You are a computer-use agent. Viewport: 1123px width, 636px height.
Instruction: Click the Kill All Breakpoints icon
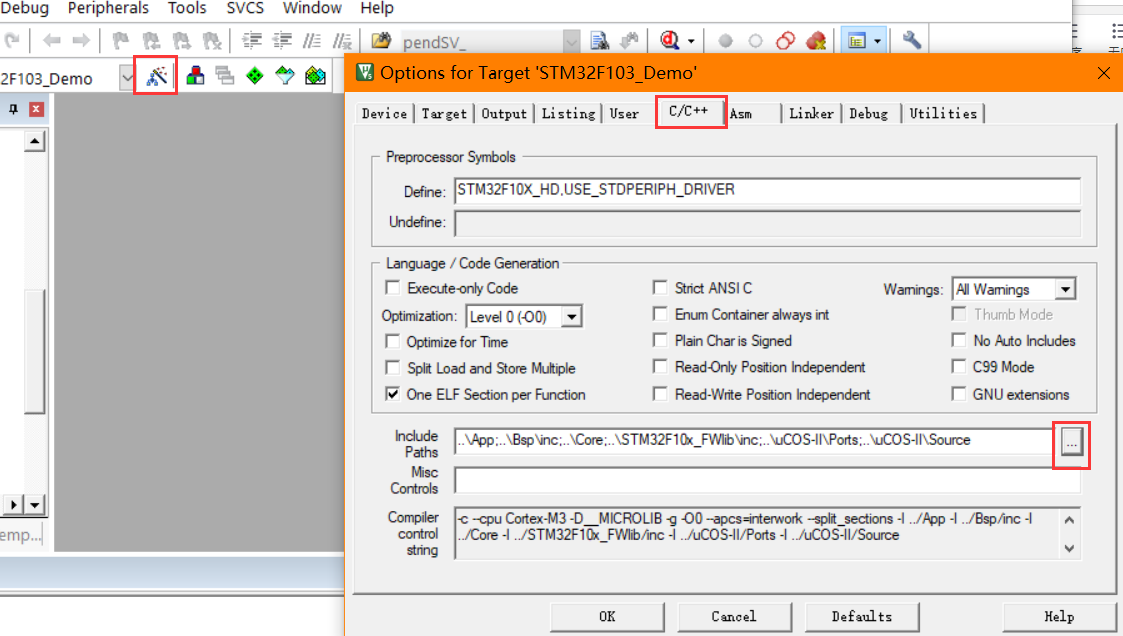(x=816, y=40)
